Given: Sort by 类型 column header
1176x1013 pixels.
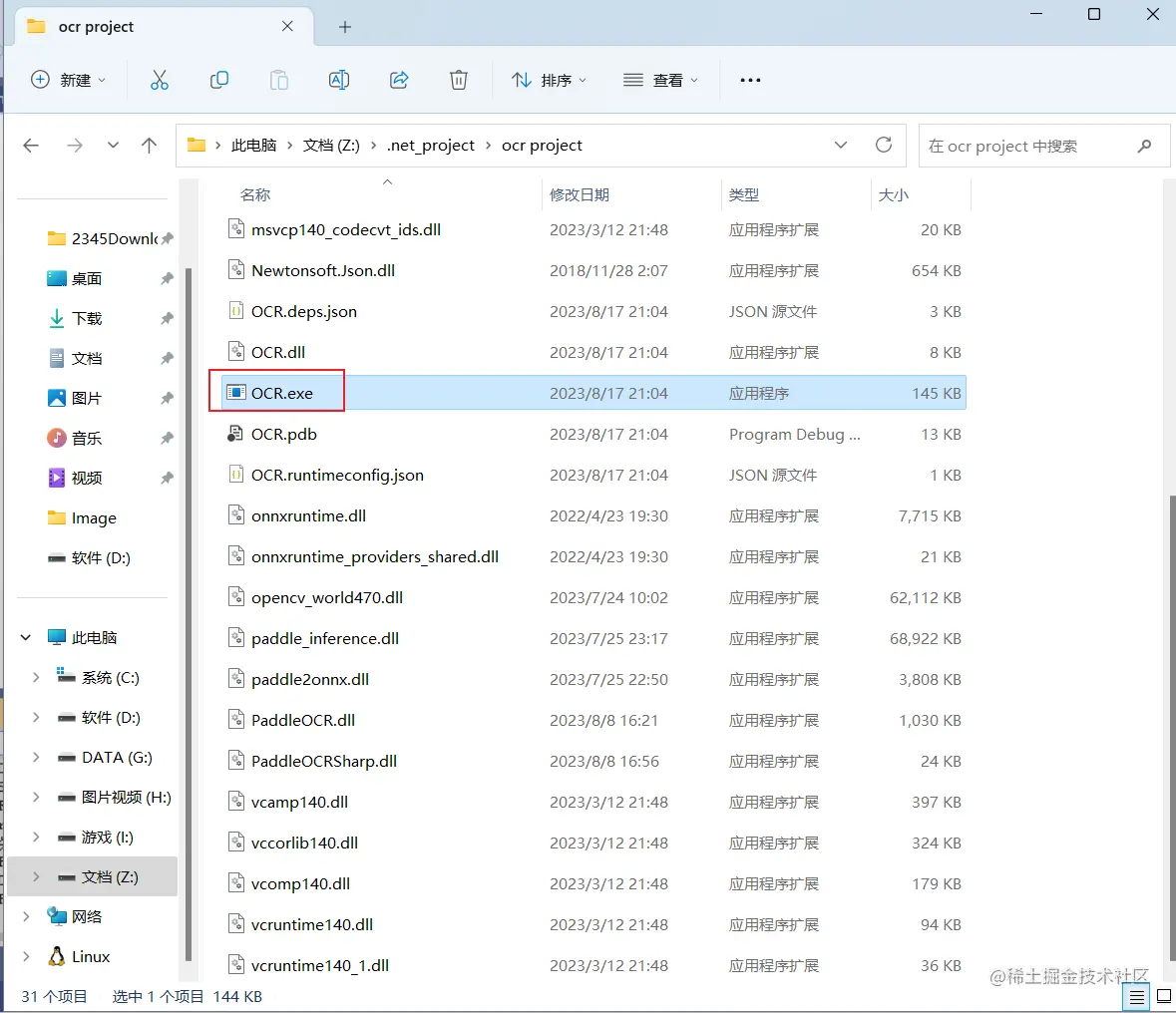Looking at the screenshot, I should pyautogui.click(x=744, y=195).
